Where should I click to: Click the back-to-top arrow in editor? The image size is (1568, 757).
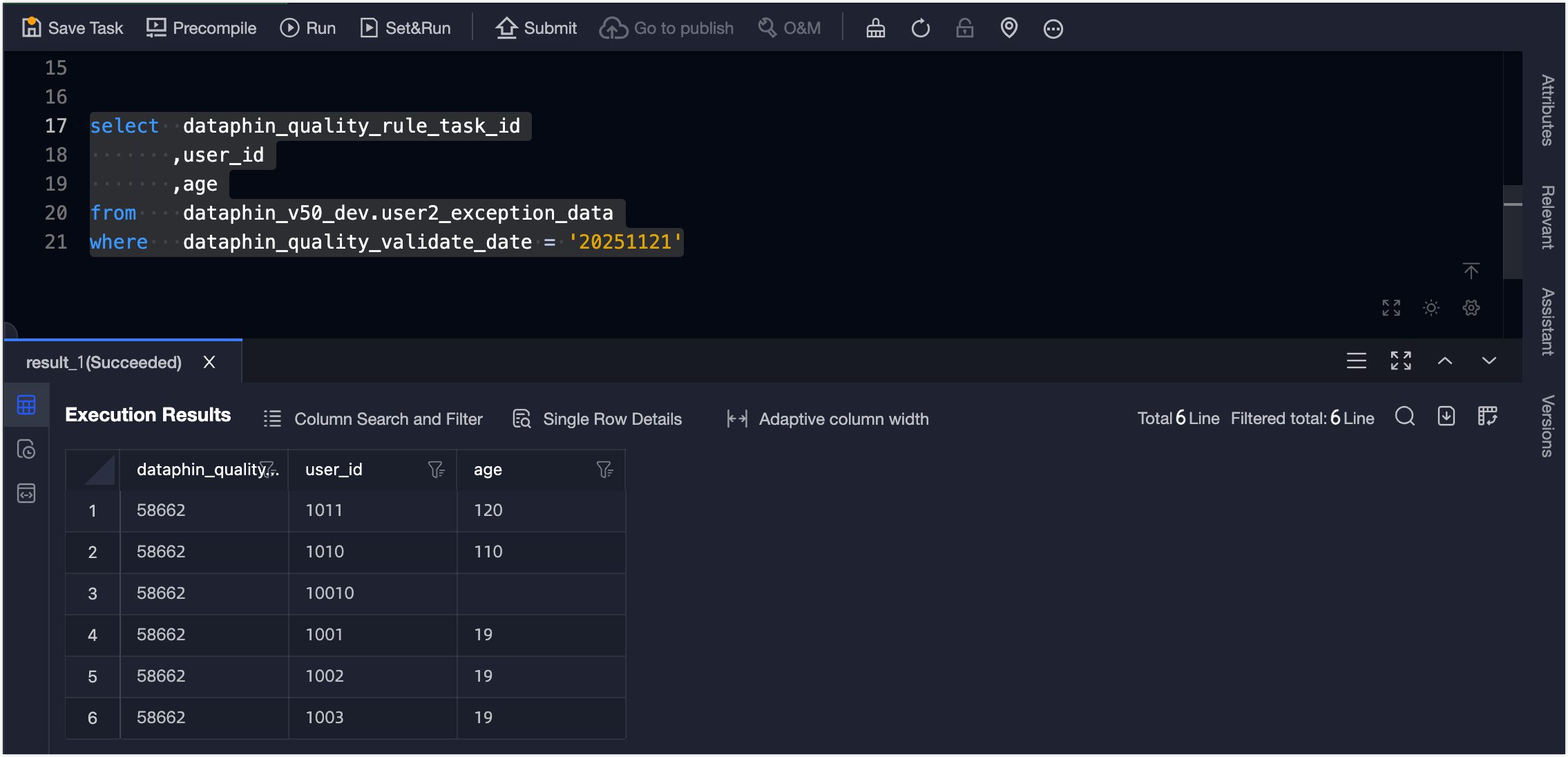coord(1471,271)
